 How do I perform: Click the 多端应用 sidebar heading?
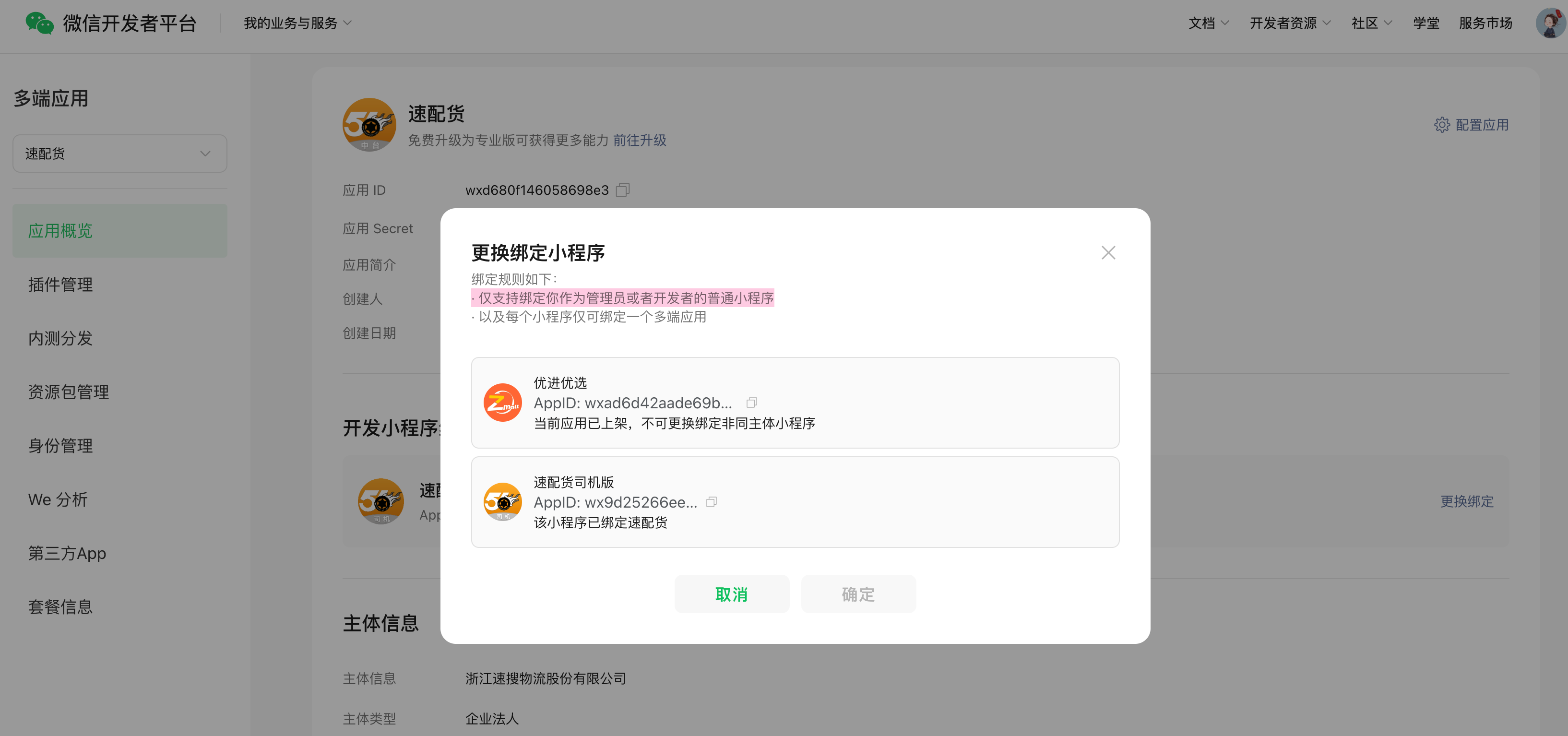point(51,98)
